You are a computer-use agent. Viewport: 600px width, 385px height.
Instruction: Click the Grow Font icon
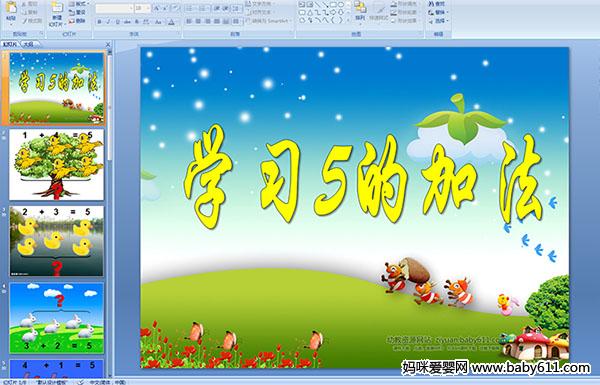[x=157, y=8]
